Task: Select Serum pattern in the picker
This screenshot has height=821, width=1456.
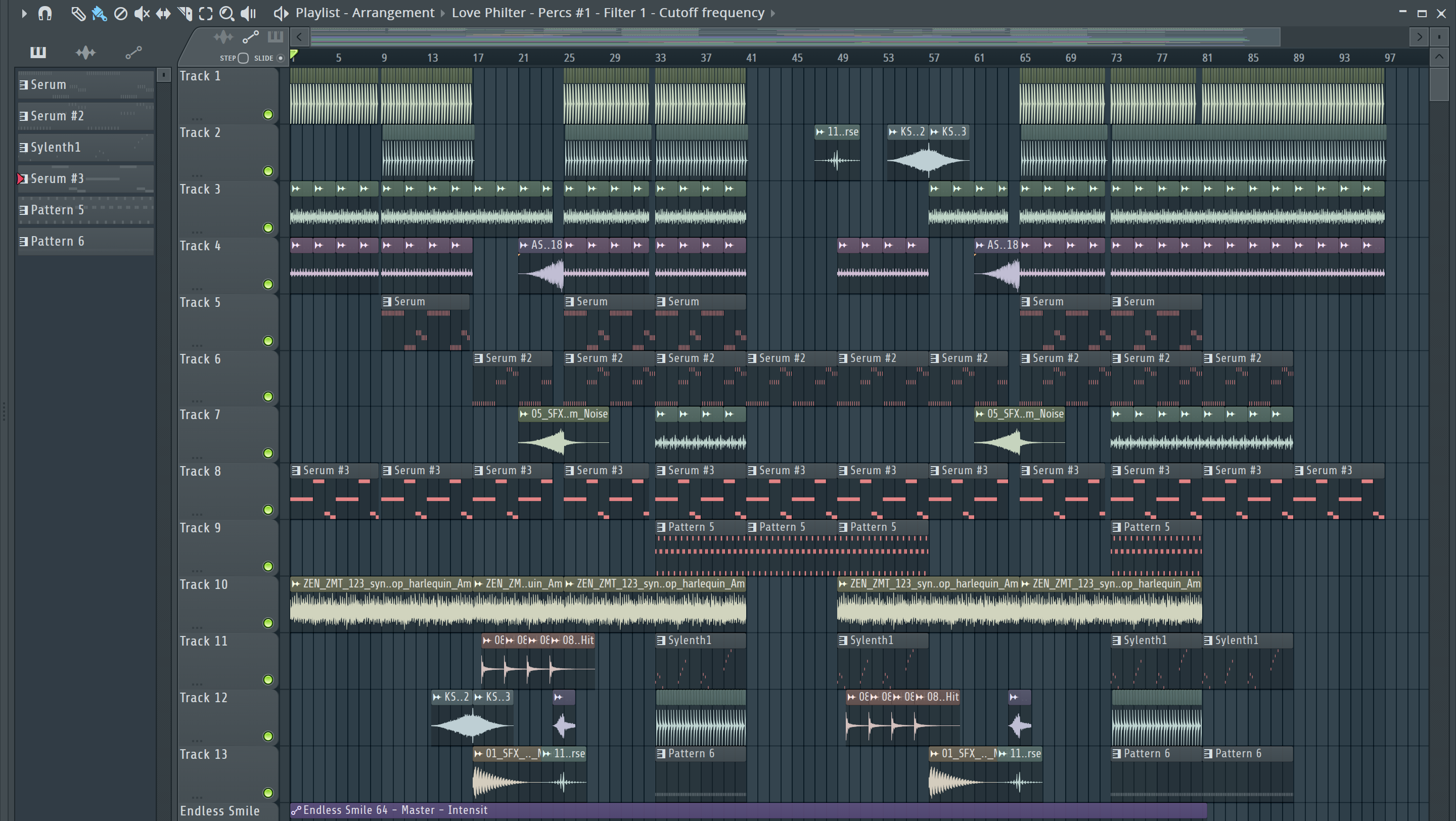Action: point(86,85)
